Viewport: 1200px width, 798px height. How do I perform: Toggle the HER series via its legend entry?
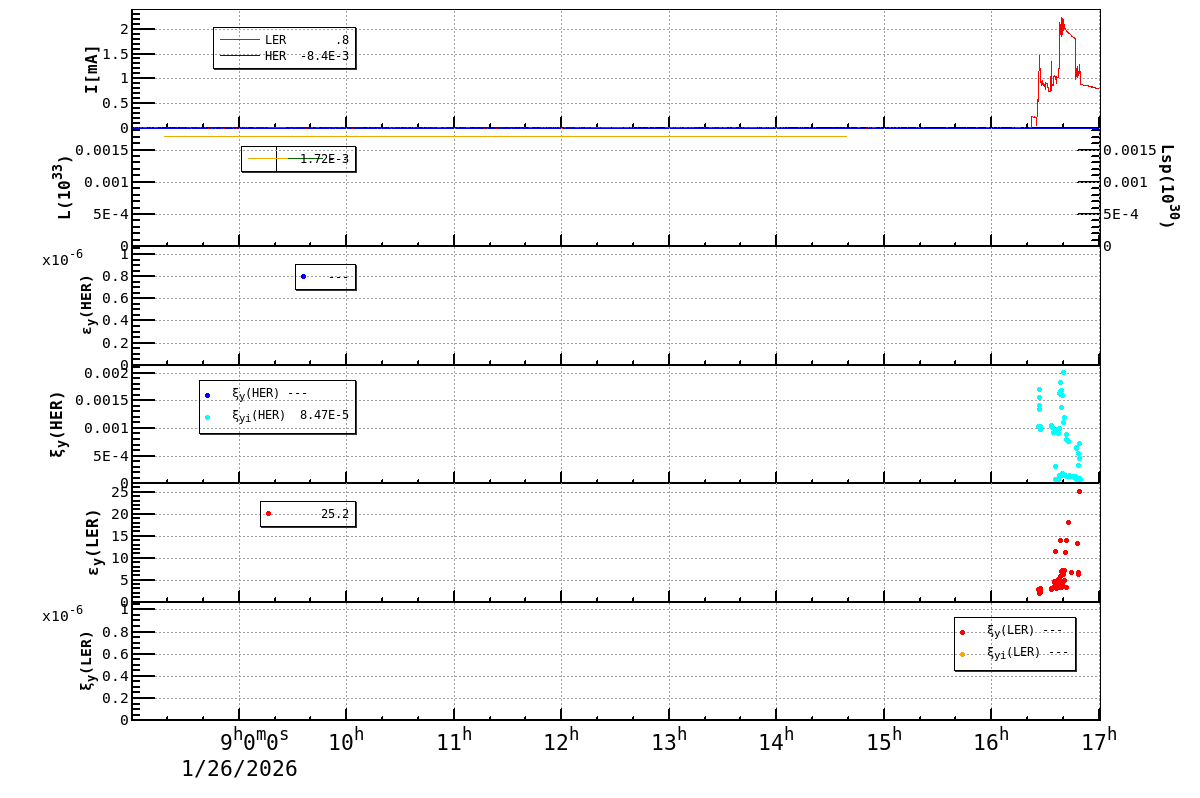290,56
